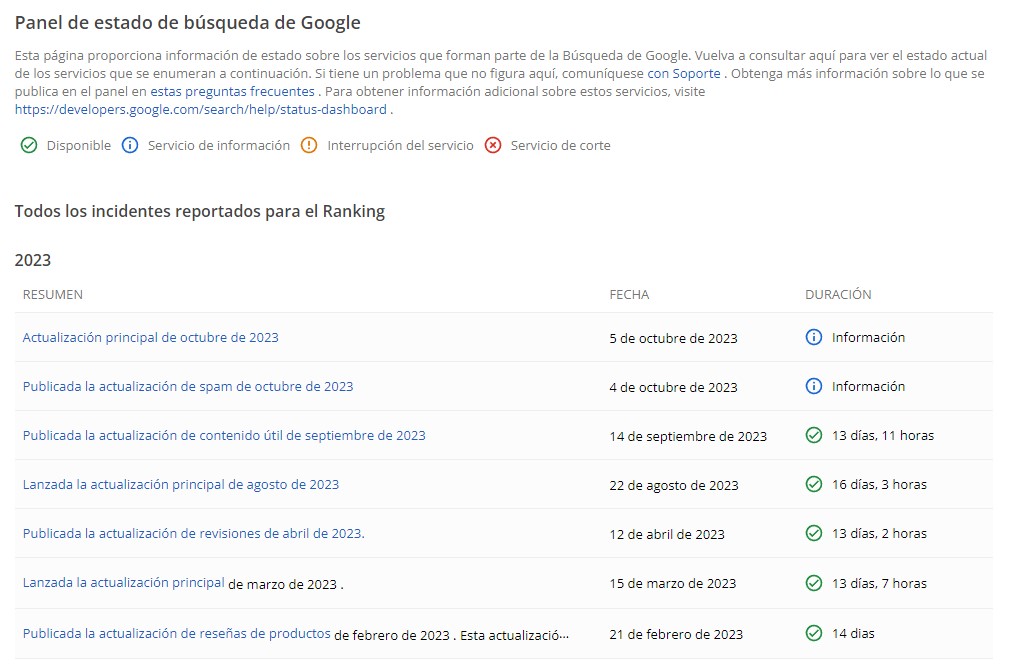Click the Panel de estado de búsqueda title

pos(187,23)
